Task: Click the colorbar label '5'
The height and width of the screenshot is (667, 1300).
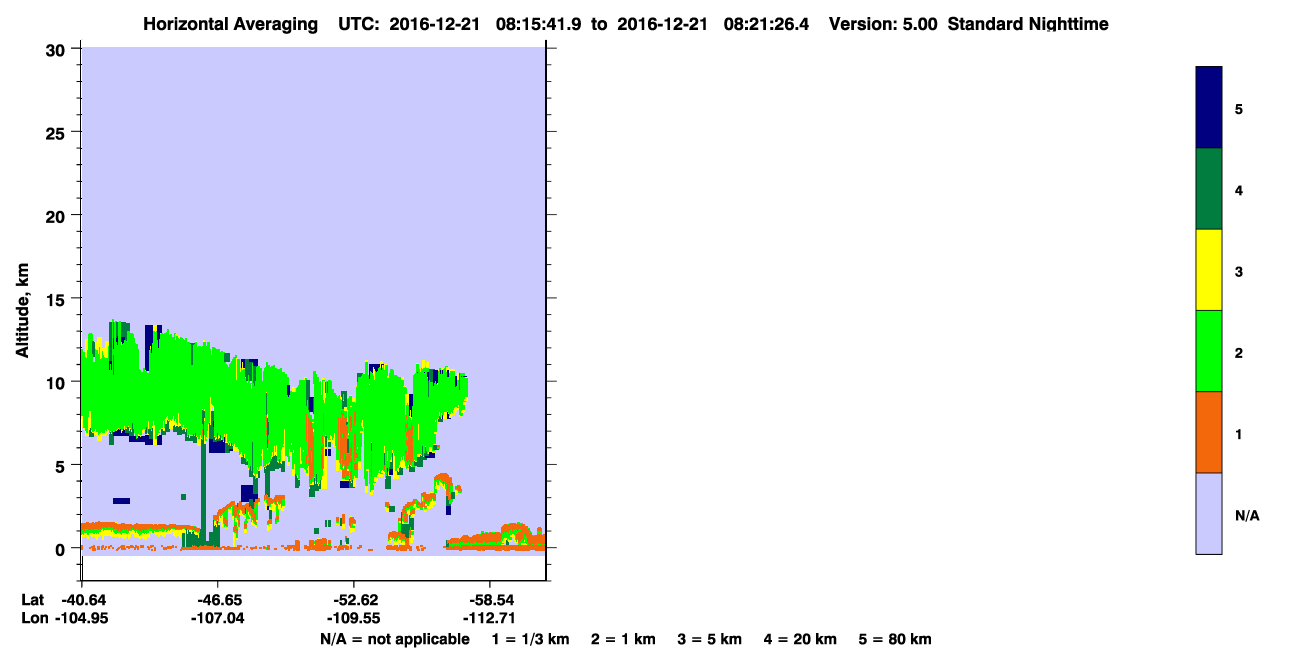Action: (x=1239, y=109)
